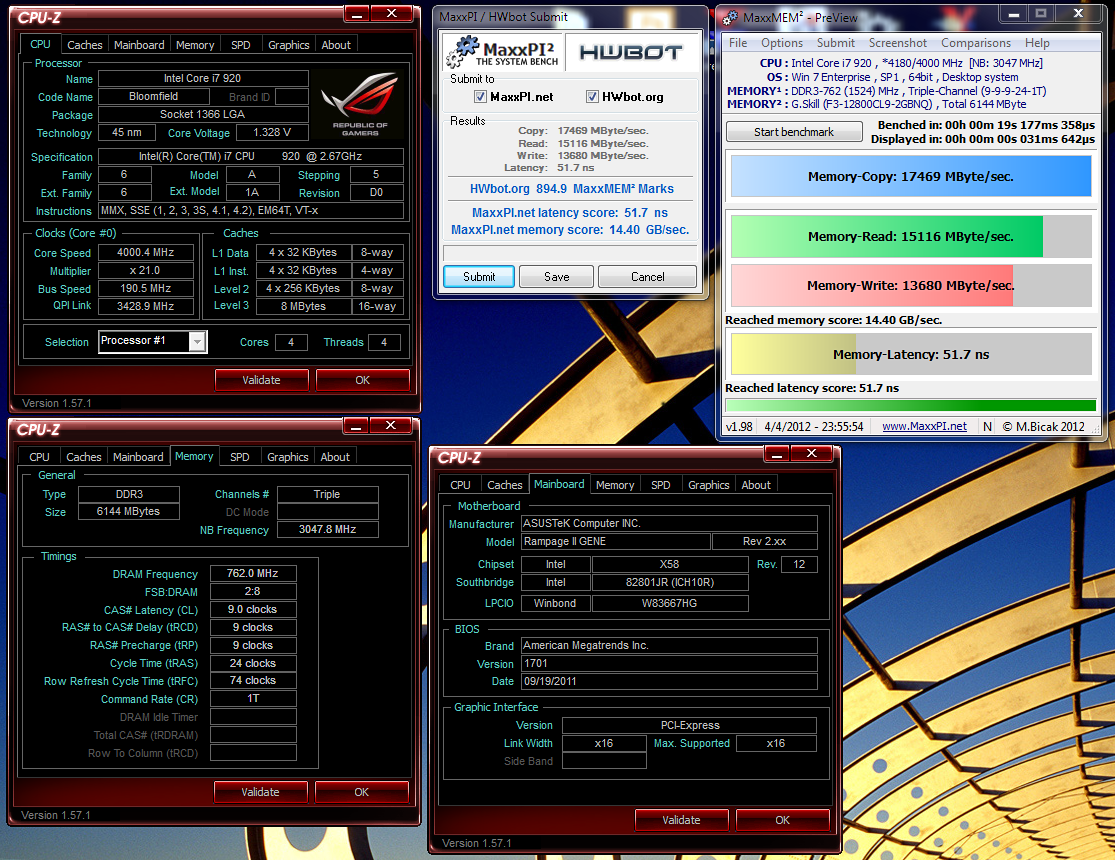This screenshot has width=1115, height=860.
Task: Open the Options menu in MaxxMEM²
Action: pos(781,43)
